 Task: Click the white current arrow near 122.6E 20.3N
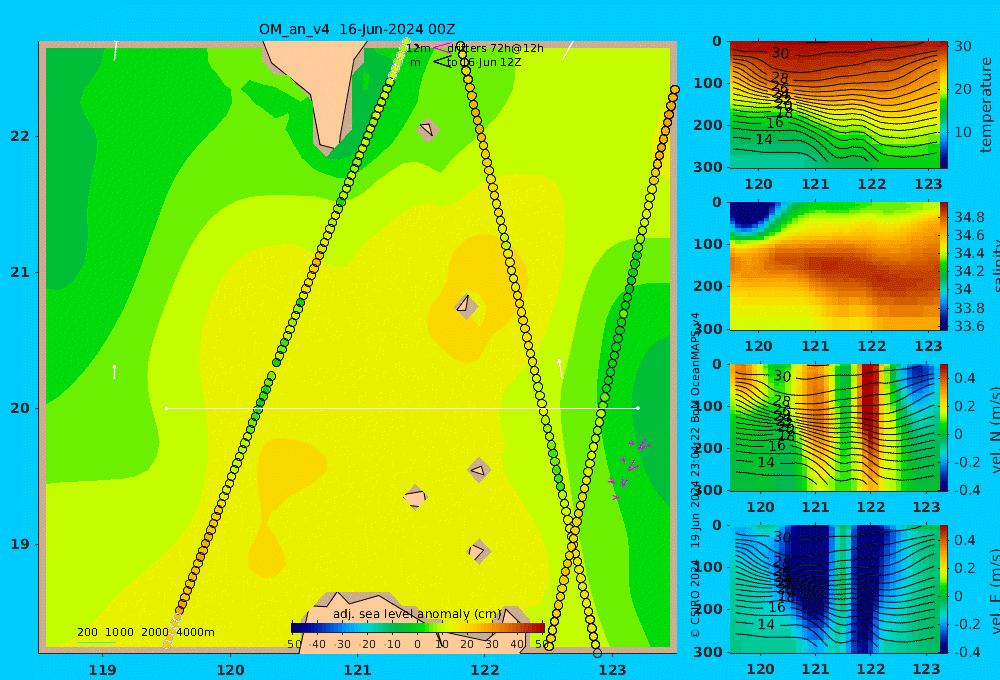tap(560, 368)
